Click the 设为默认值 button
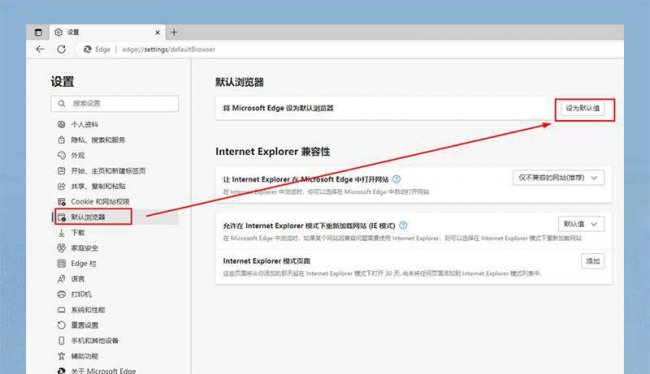The height and width of the screenshot is (374, 650). (582, 108)
